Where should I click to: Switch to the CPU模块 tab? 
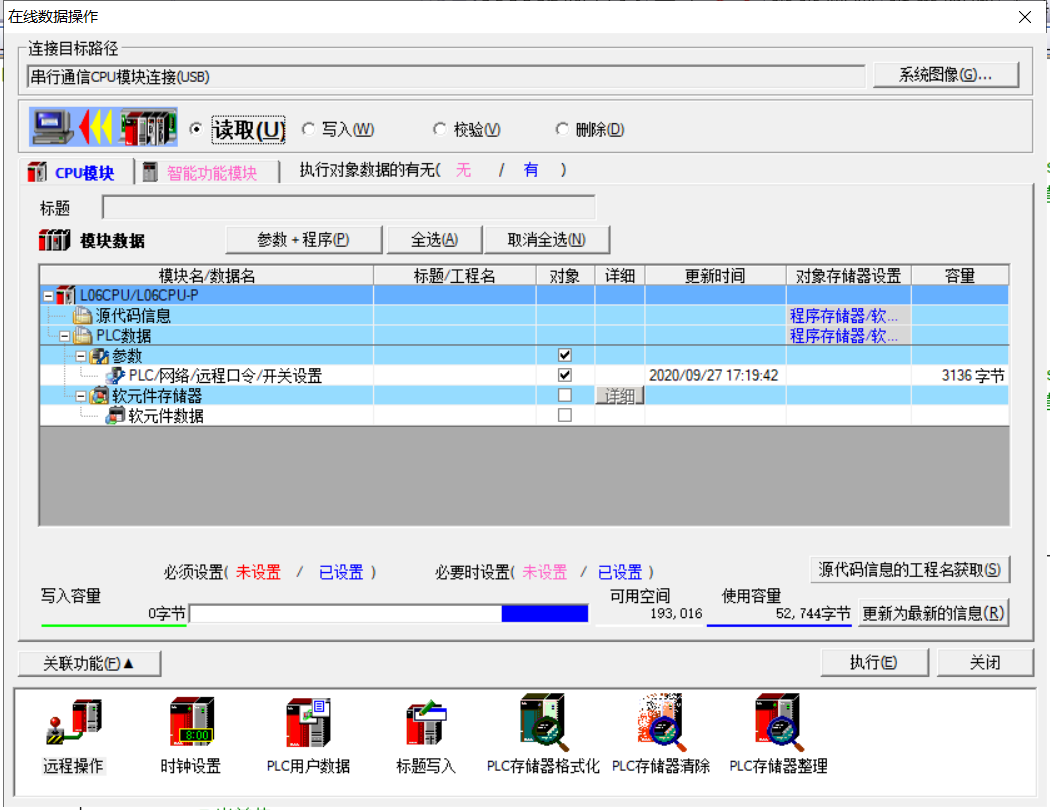[x=75, y=172]
